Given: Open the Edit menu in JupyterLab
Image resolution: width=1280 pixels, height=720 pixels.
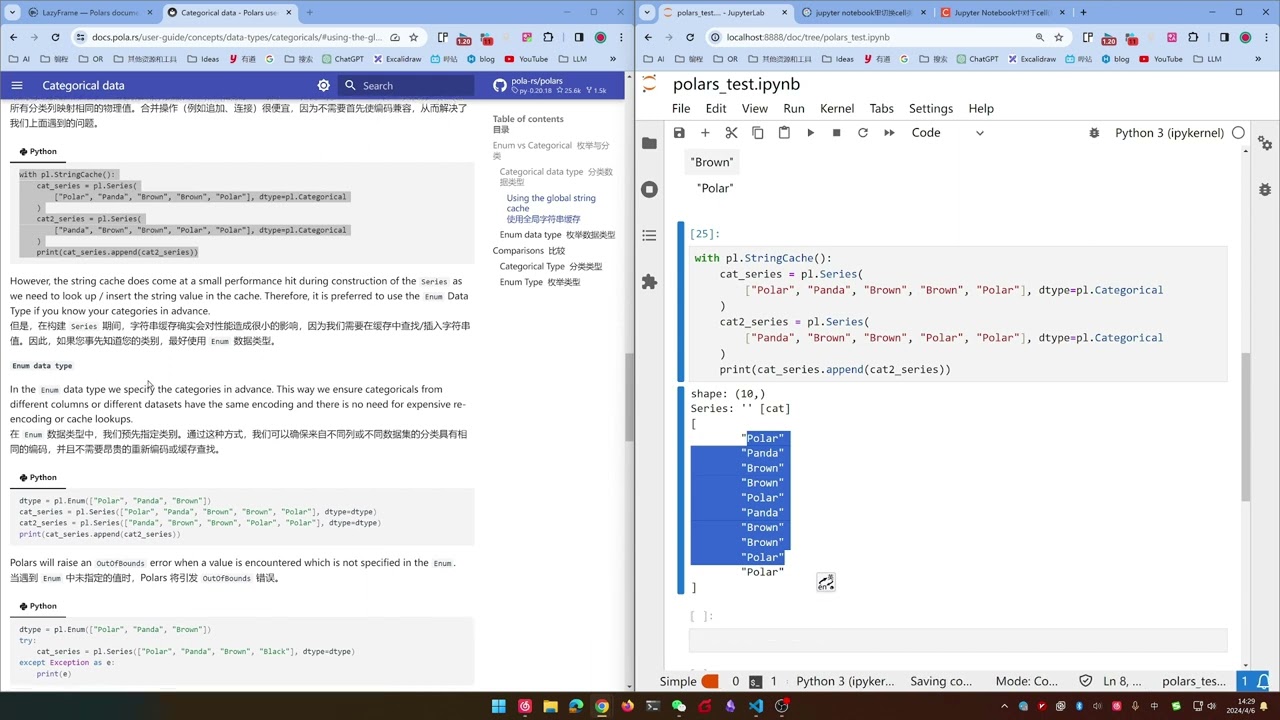Looking at the screenshot, I should 715,108.
